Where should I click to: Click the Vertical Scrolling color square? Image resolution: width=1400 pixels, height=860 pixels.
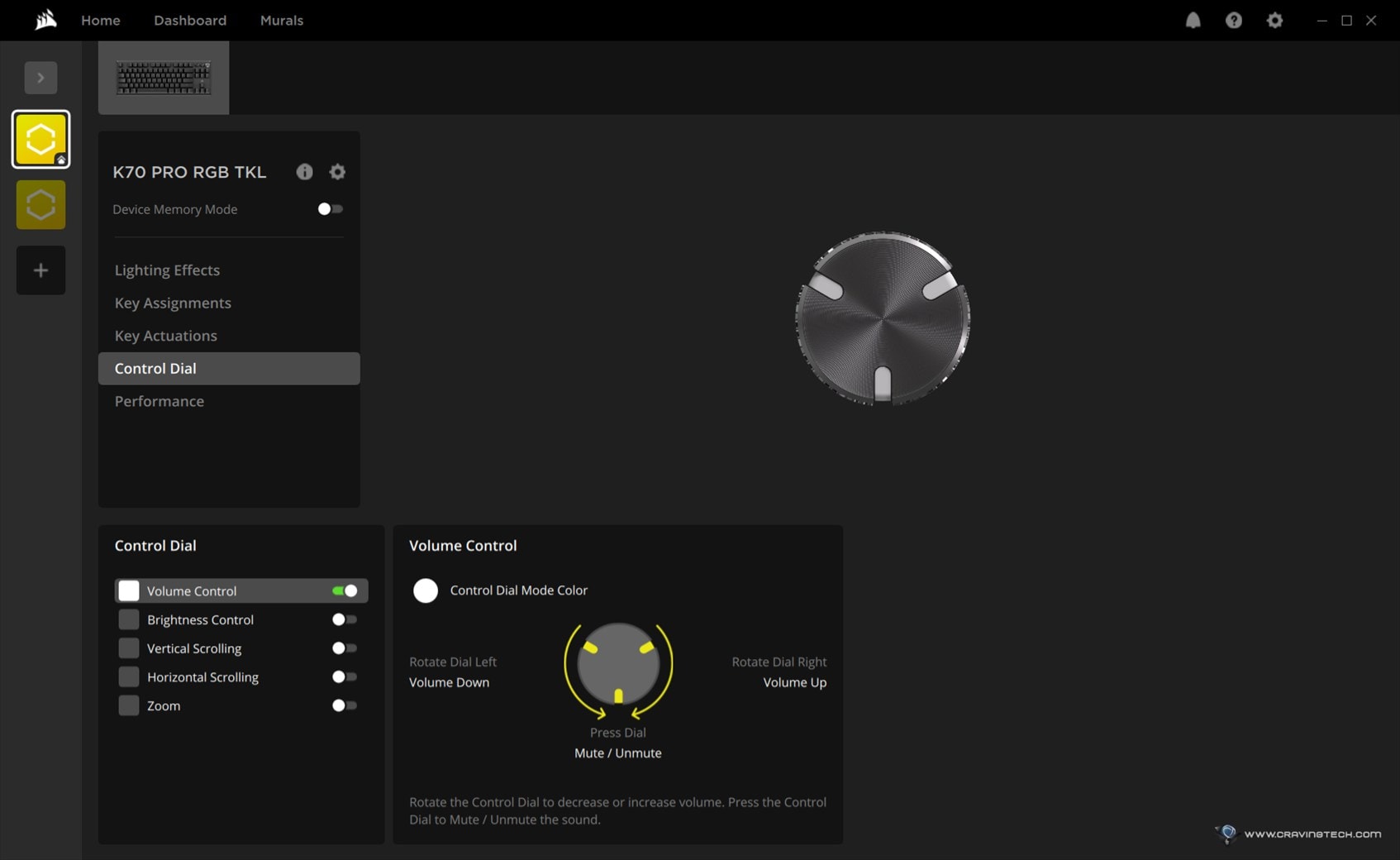[x=129, y=648]
